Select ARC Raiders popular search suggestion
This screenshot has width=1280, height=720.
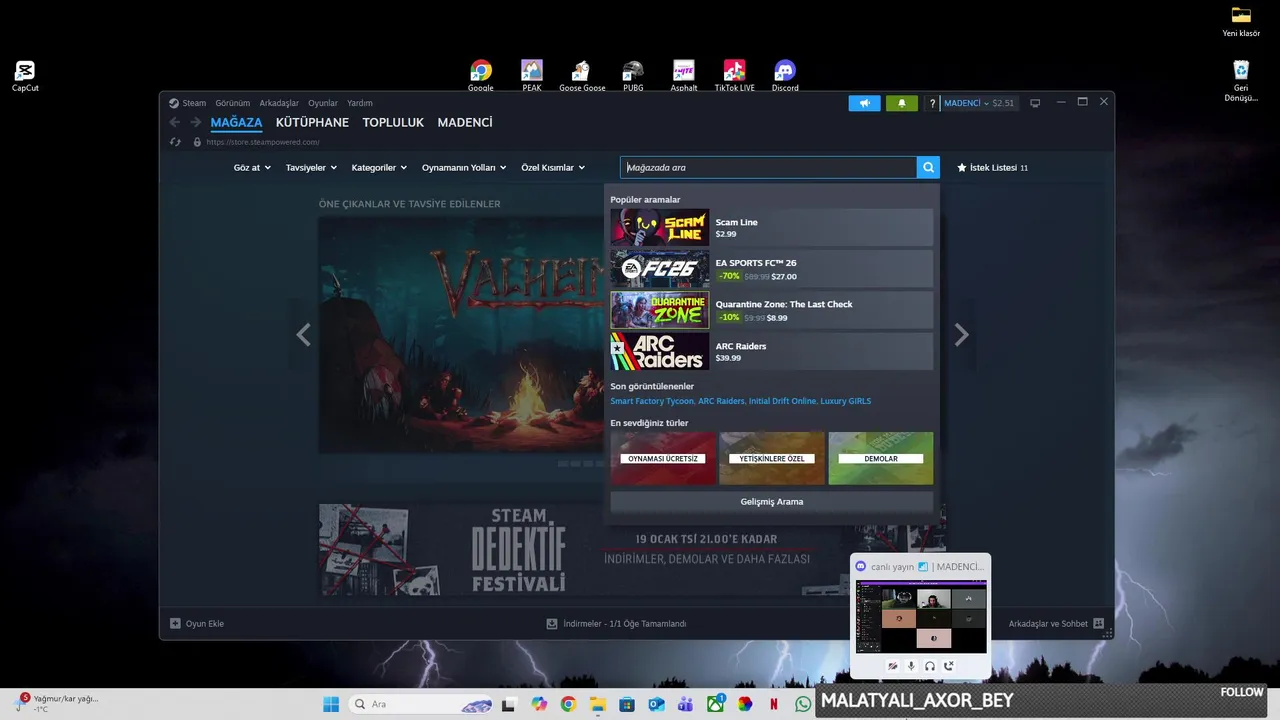tap(772, 351)
